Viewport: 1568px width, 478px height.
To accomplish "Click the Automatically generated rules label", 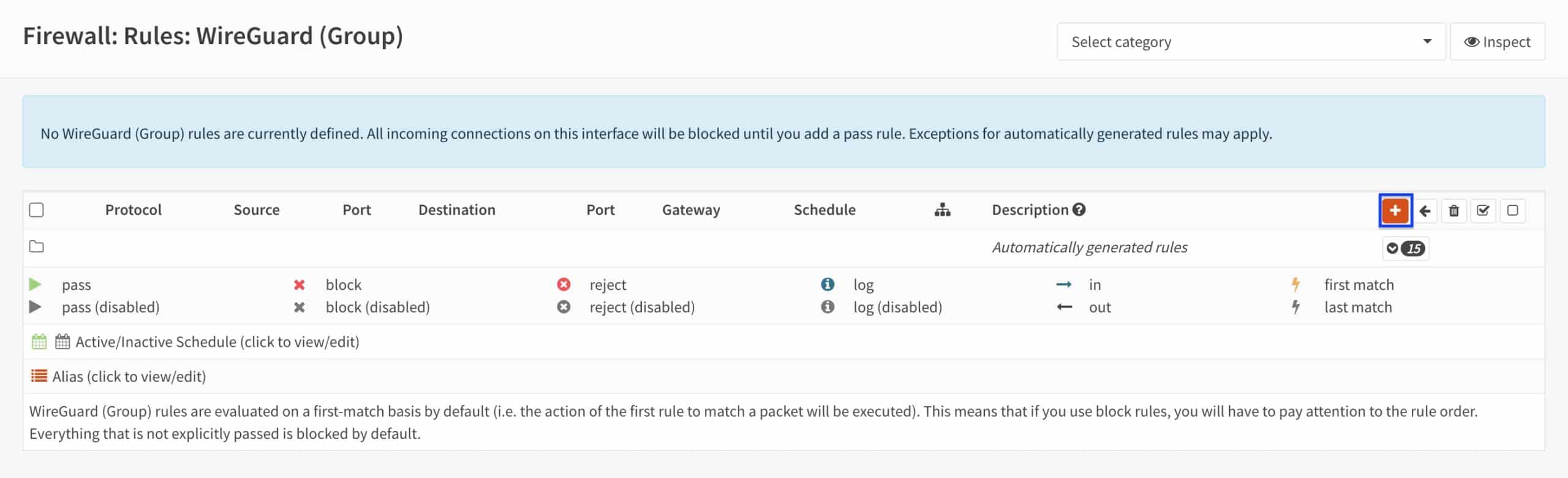I will coord(1090,247).
